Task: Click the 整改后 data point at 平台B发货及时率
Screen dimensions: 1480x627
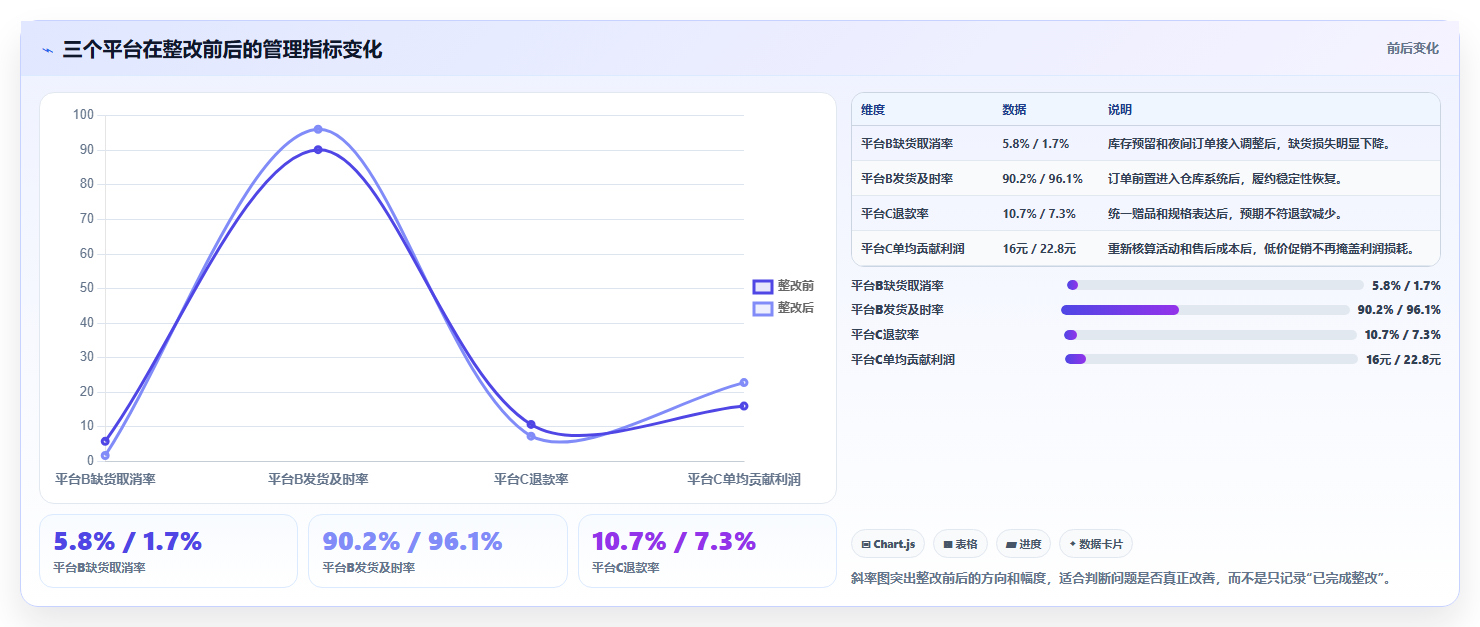Action: (318, 129)
